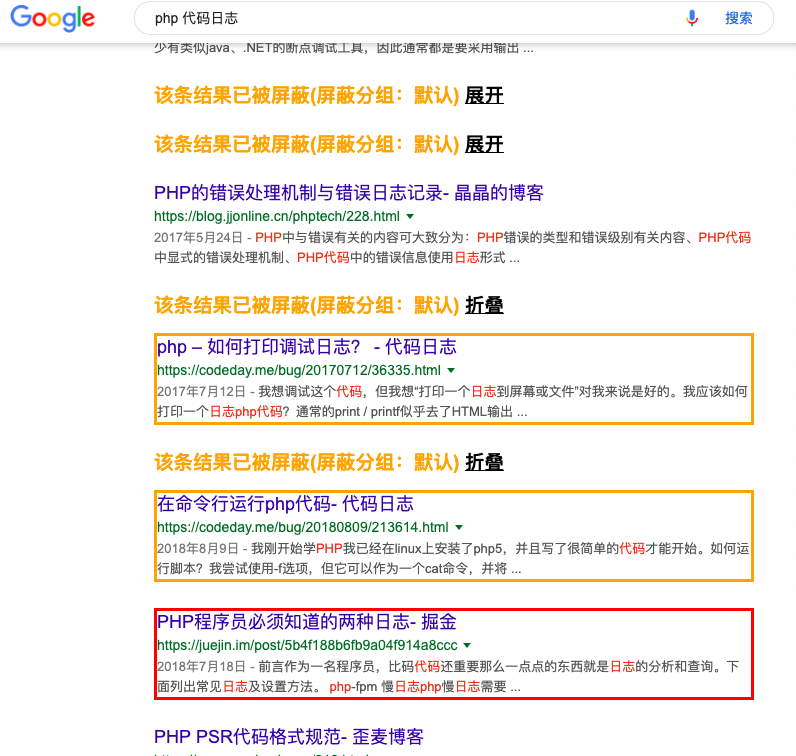796x756 pixels.
Task: Open the blog.jjonline.cn URL dropdown arrow
Action: pyautogui.click(x=410, y=216)
